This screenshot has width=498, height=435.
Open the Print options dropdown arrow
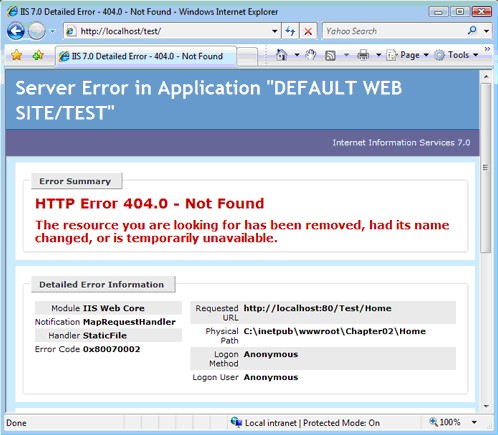(x=379, y=55)
